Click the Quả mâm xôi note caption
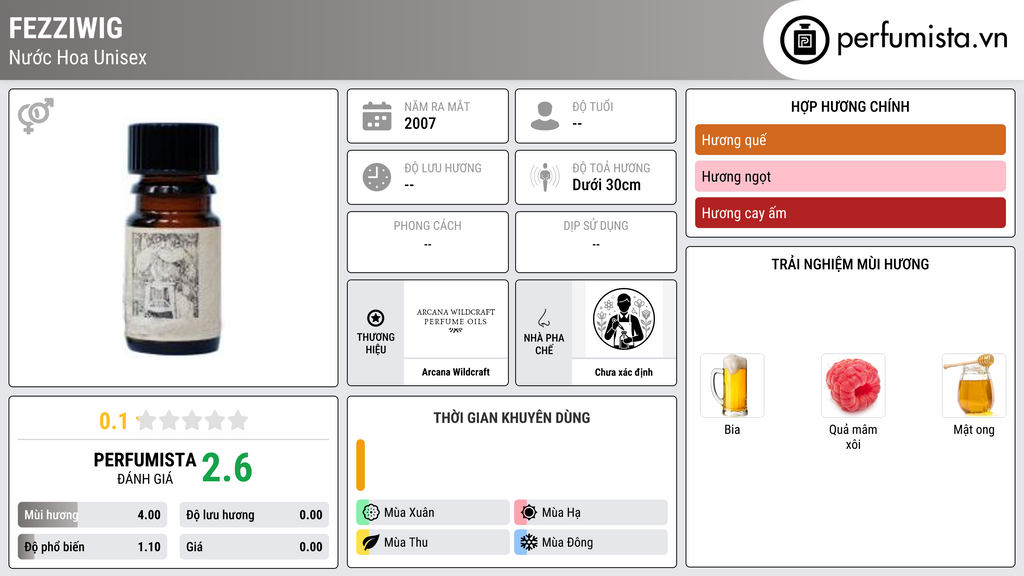 (853, 437)
